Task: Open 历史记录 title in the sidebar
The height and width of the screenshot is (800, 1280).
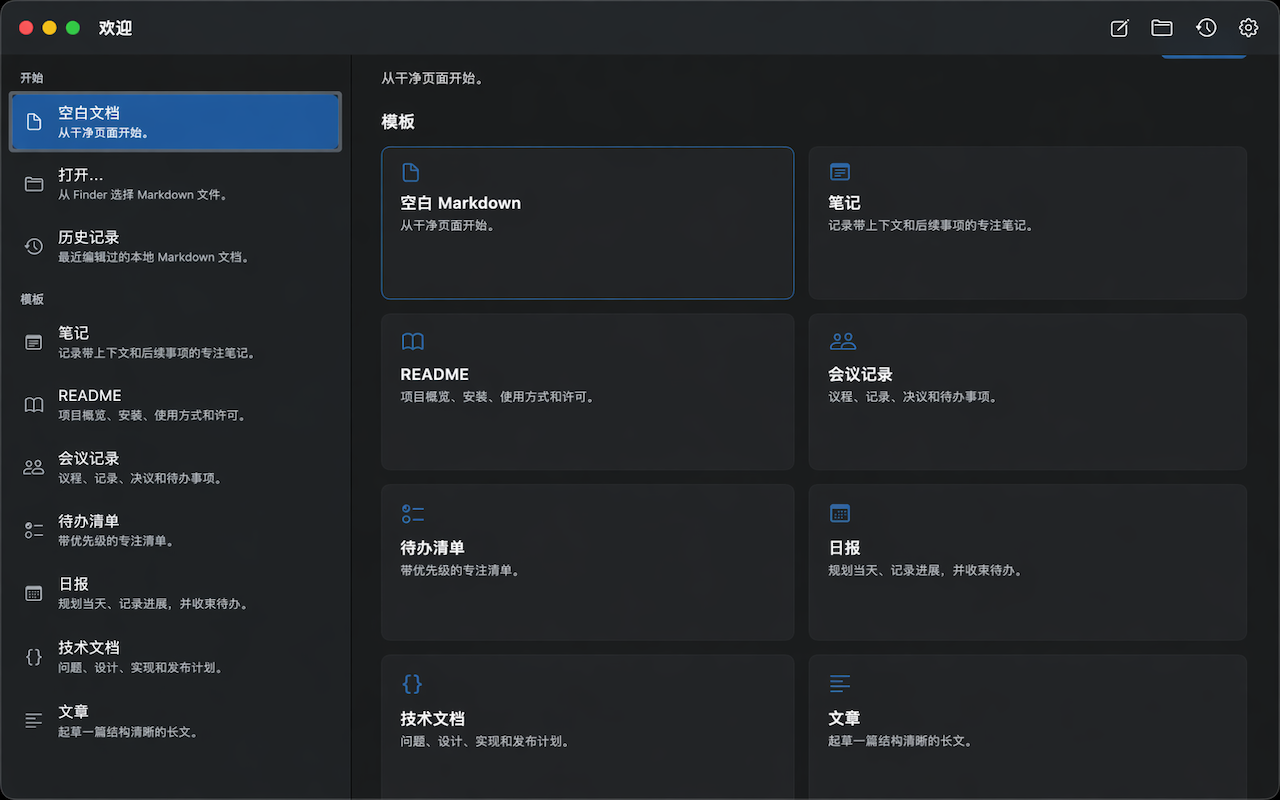Action: pyautogui.click(x=89, y=237)
